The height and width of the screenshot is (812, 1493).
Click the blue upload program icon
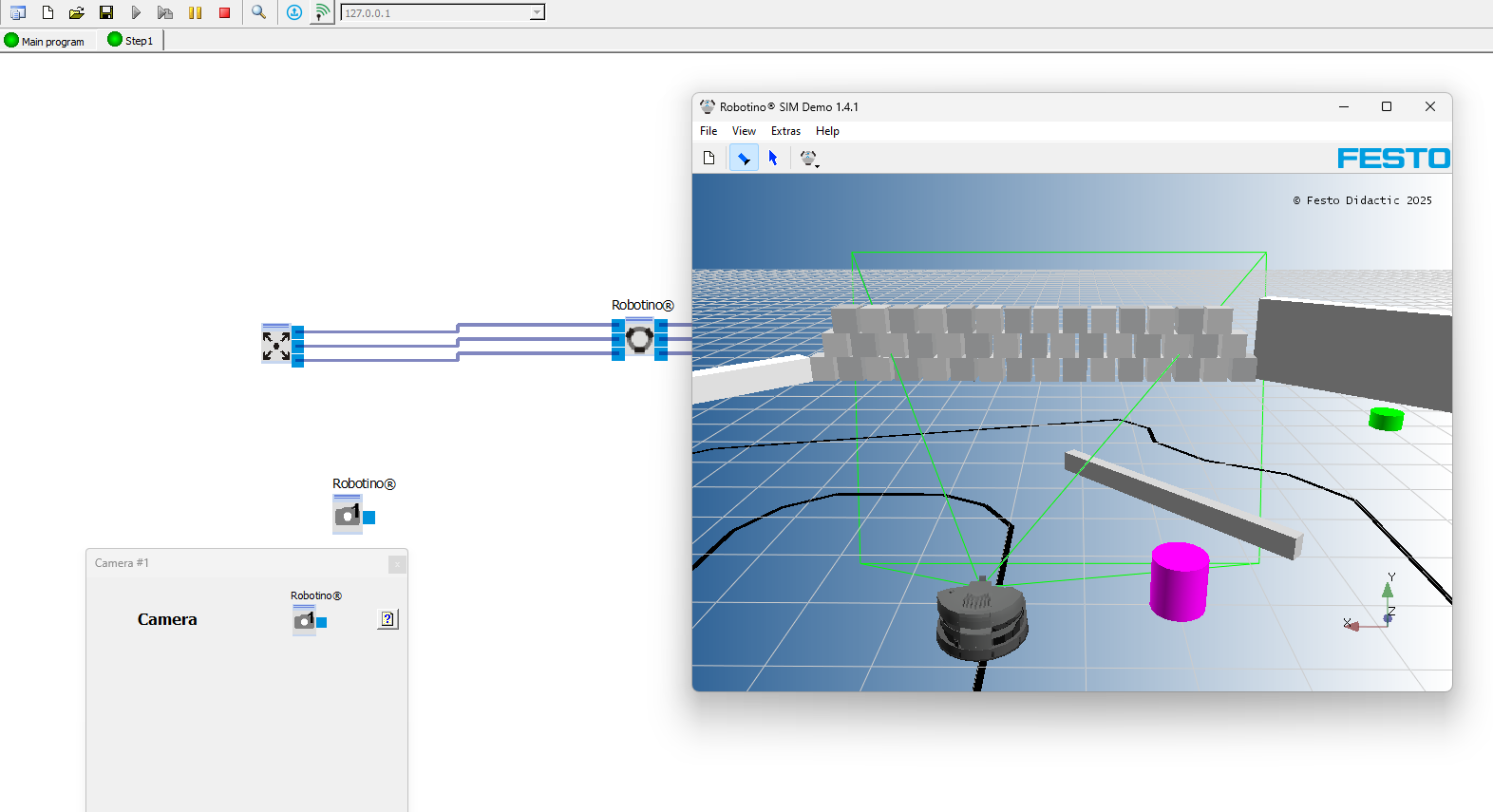tap(294, 13)
